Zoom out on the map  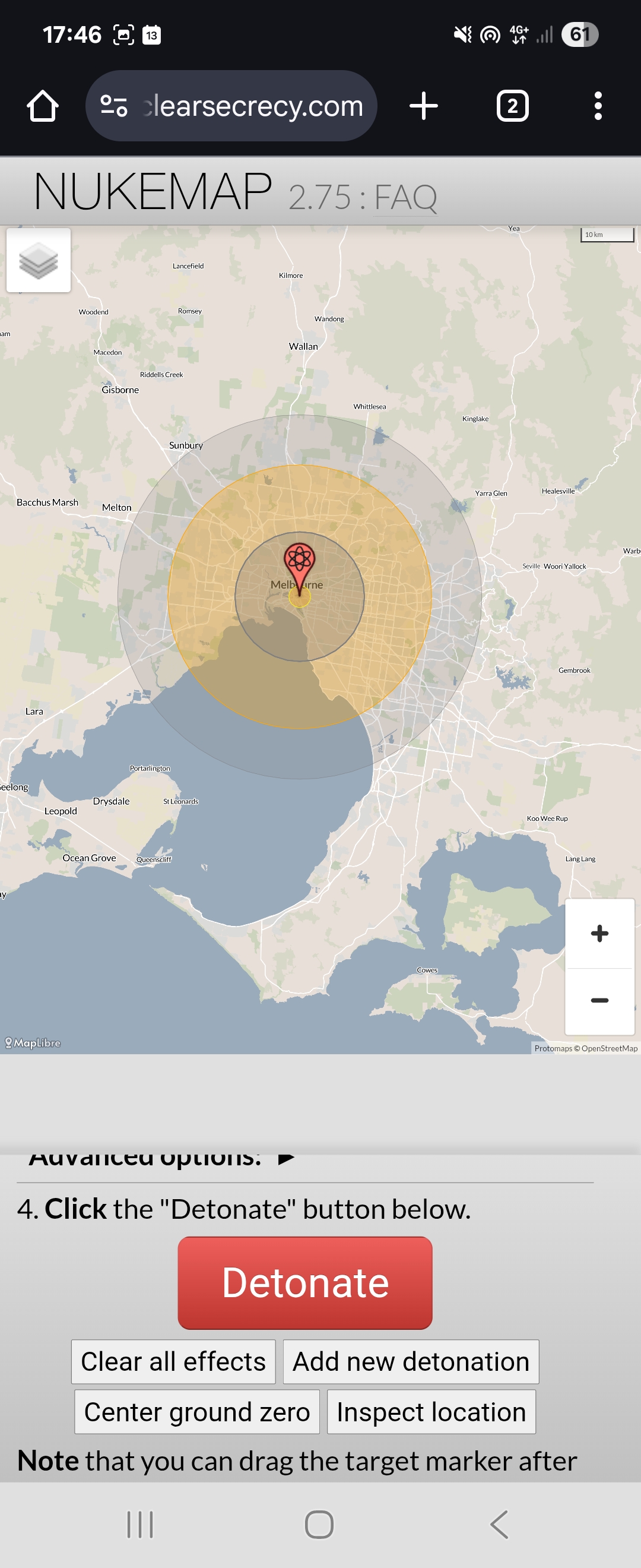click(599, 1000)
